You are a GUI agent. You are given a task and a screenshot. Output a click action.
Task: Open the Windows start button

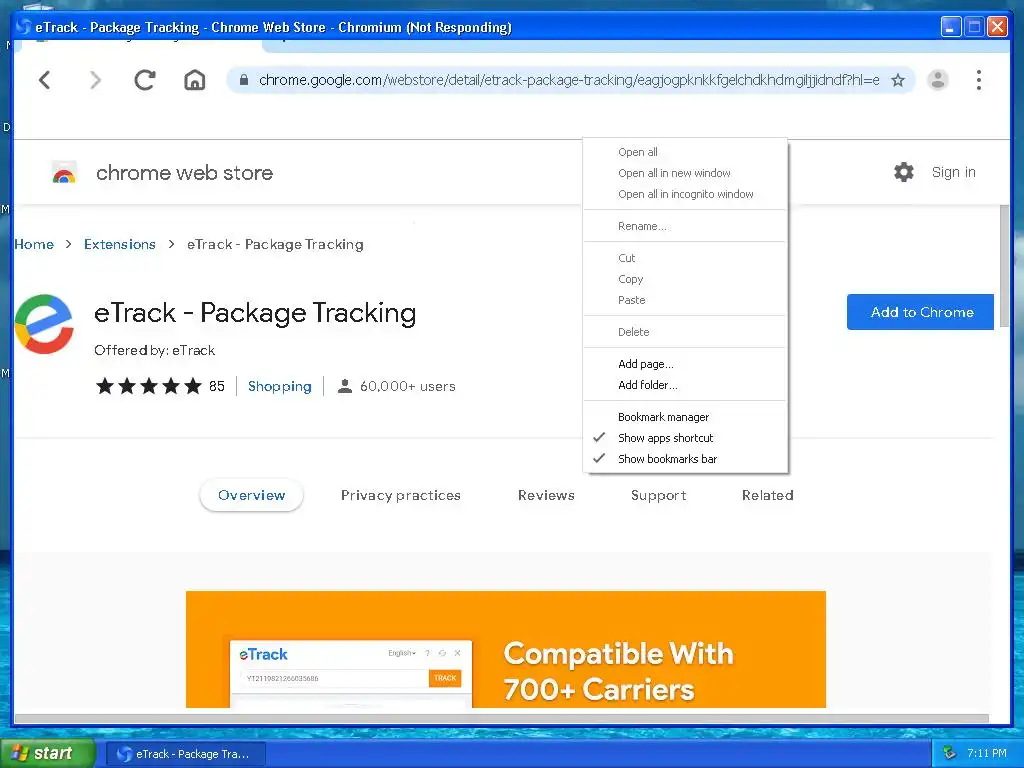coord(47,753)
